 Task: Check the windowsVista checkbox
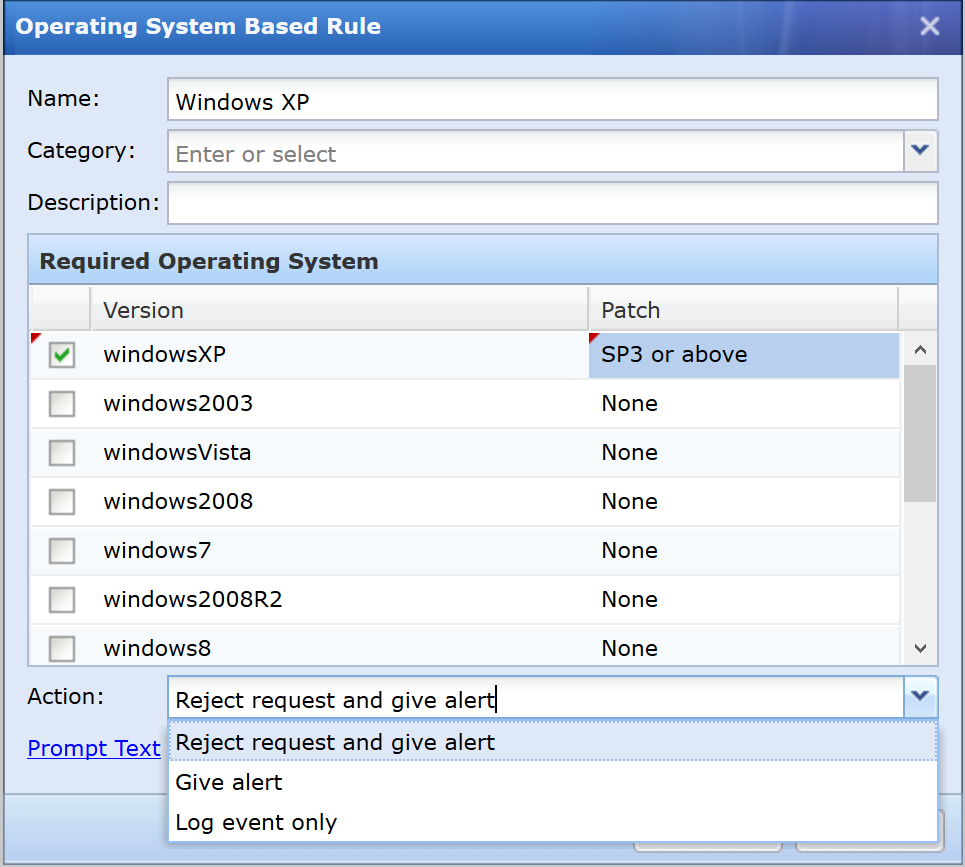[62, 453]
